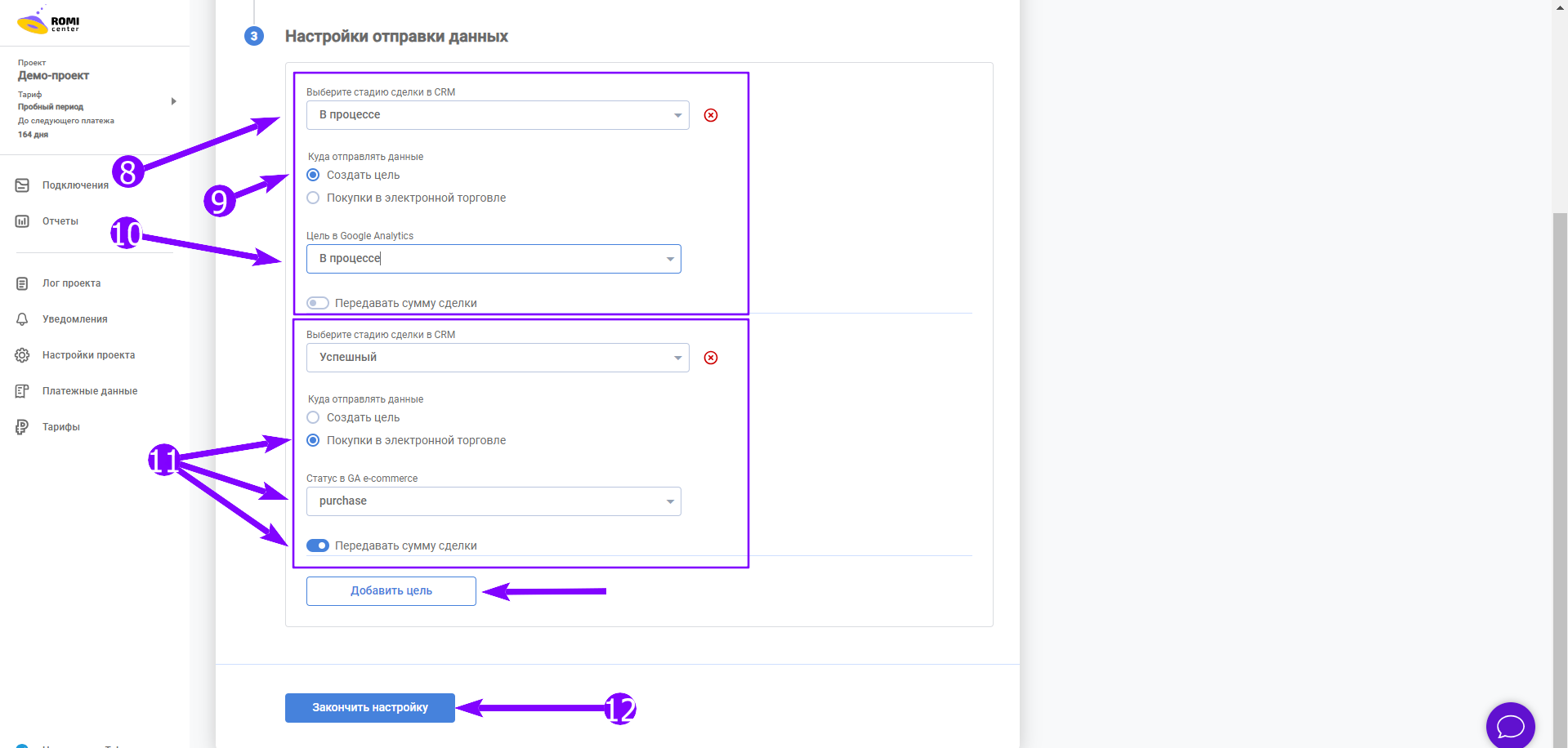
Task: Disable 'Передавать сумму сделки' toggle under purchase
Action: coord(318,545)
